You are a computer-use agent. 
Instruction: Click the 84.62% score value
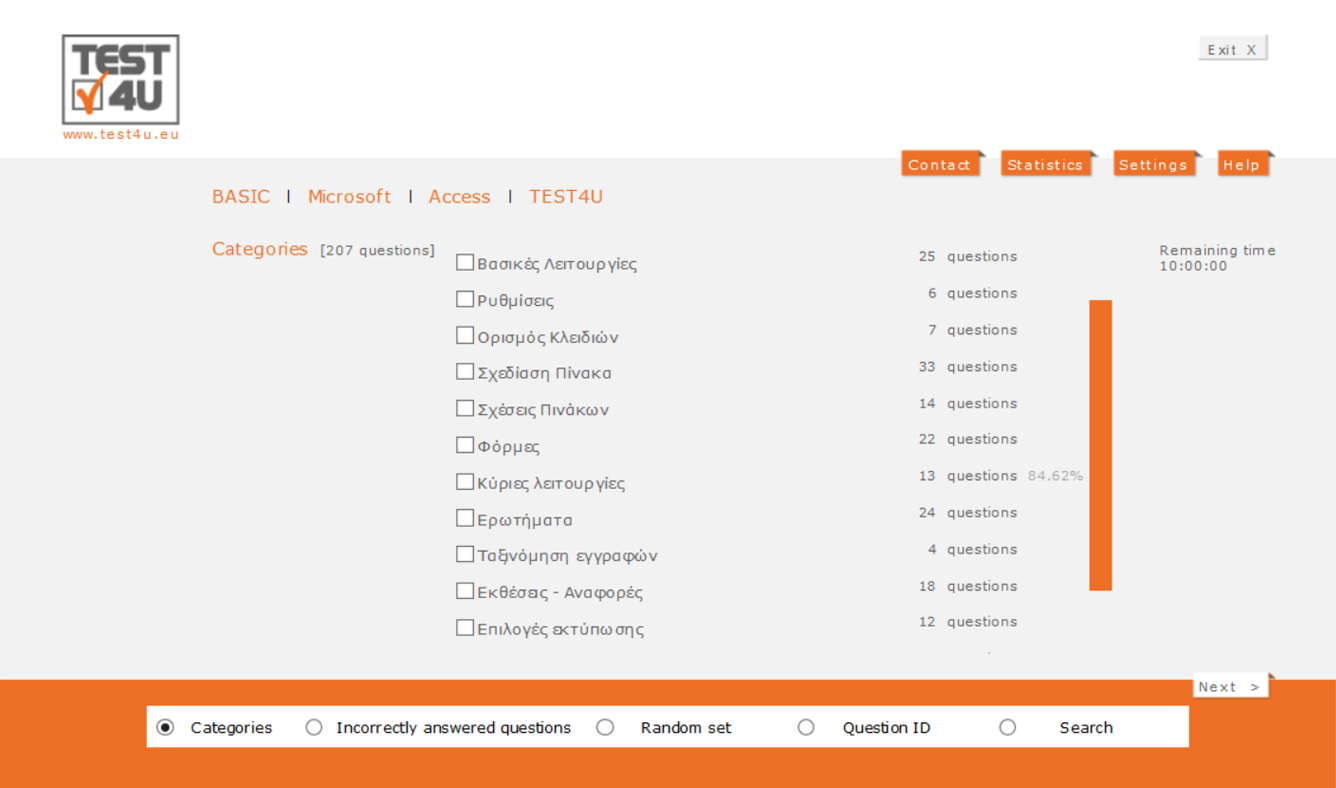1055,476
